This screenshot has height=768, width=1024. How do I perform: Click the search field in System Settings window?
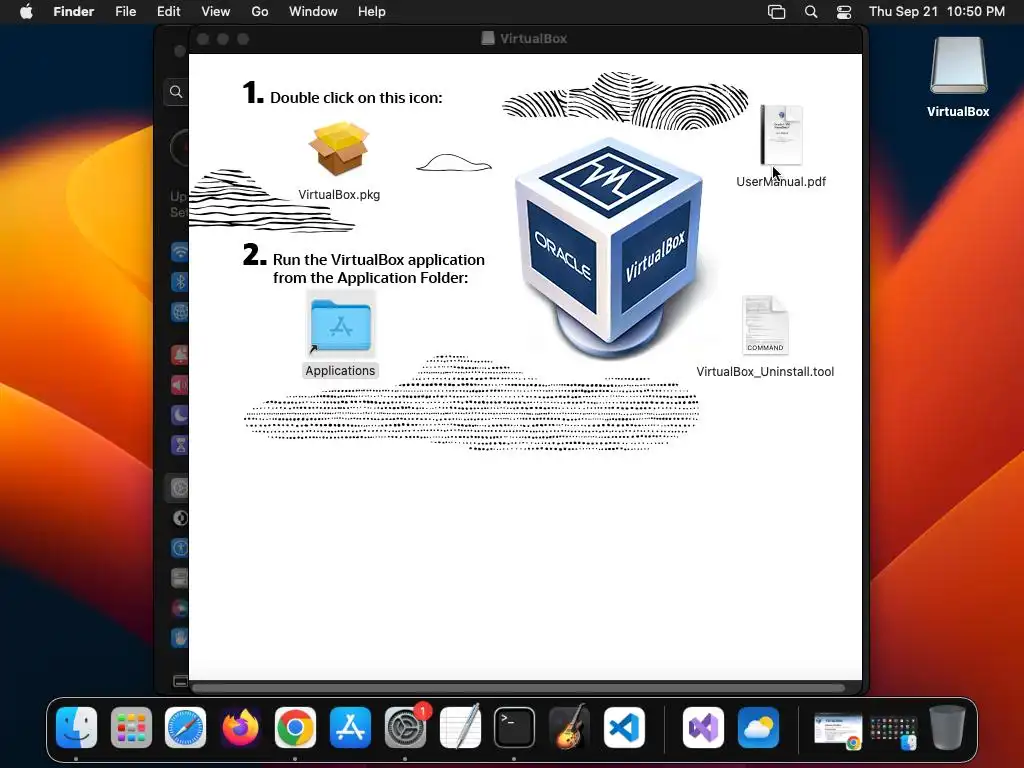click(176, 91)
